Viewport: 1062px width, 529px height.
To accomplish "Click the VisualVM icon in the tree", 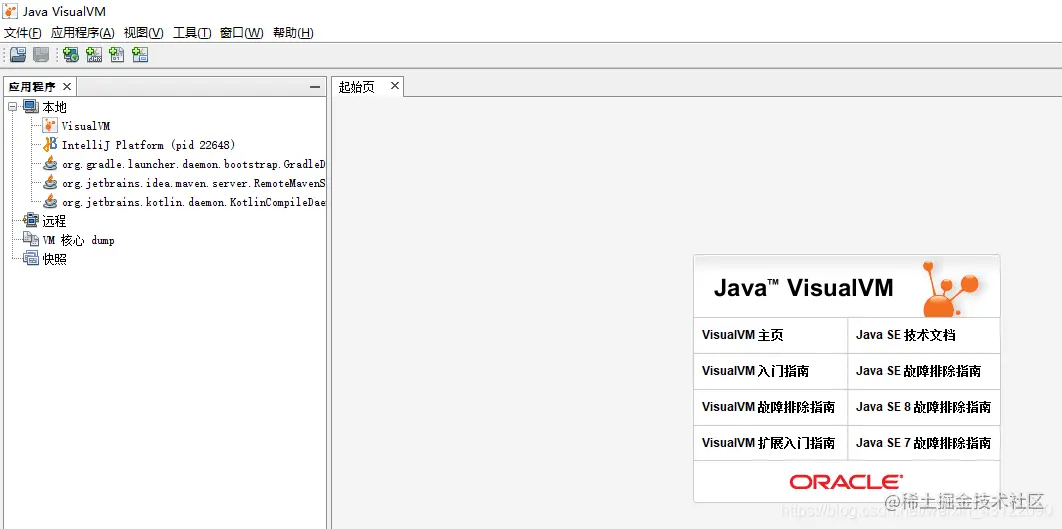I will (50, 125).
